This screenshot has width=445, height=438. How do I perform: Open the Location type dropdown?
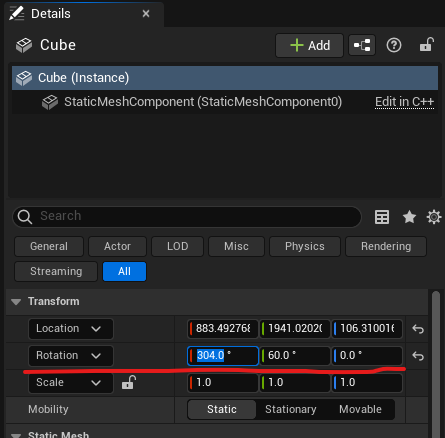click(71, 329)
